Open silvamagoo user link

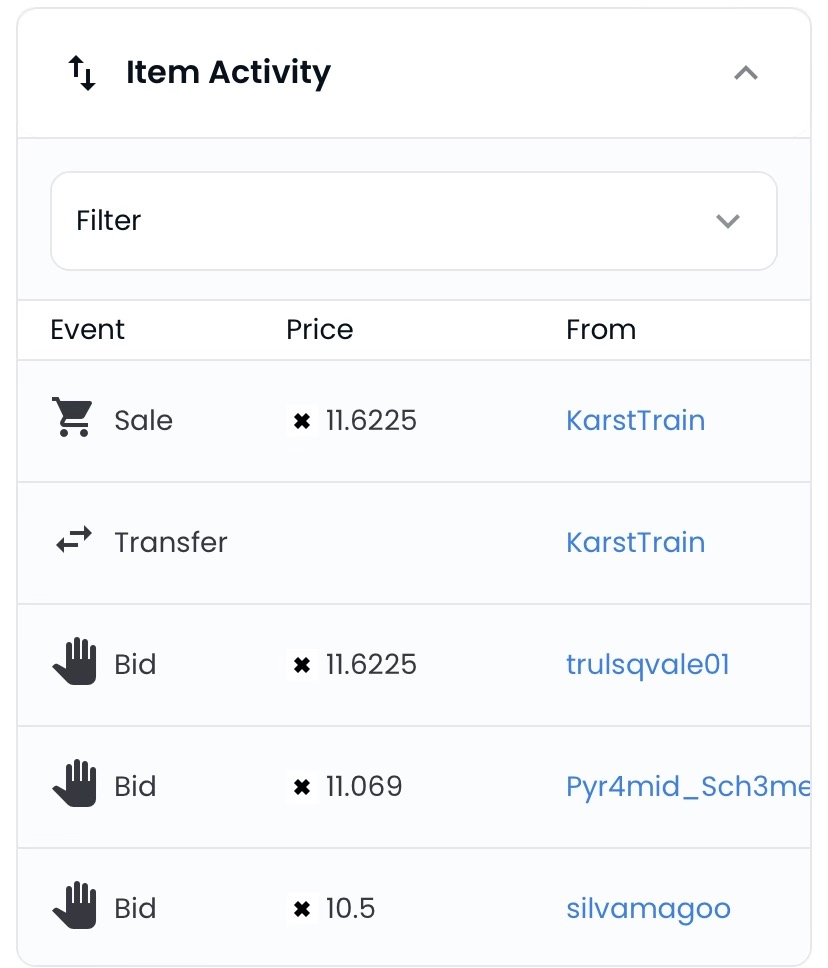648,909
